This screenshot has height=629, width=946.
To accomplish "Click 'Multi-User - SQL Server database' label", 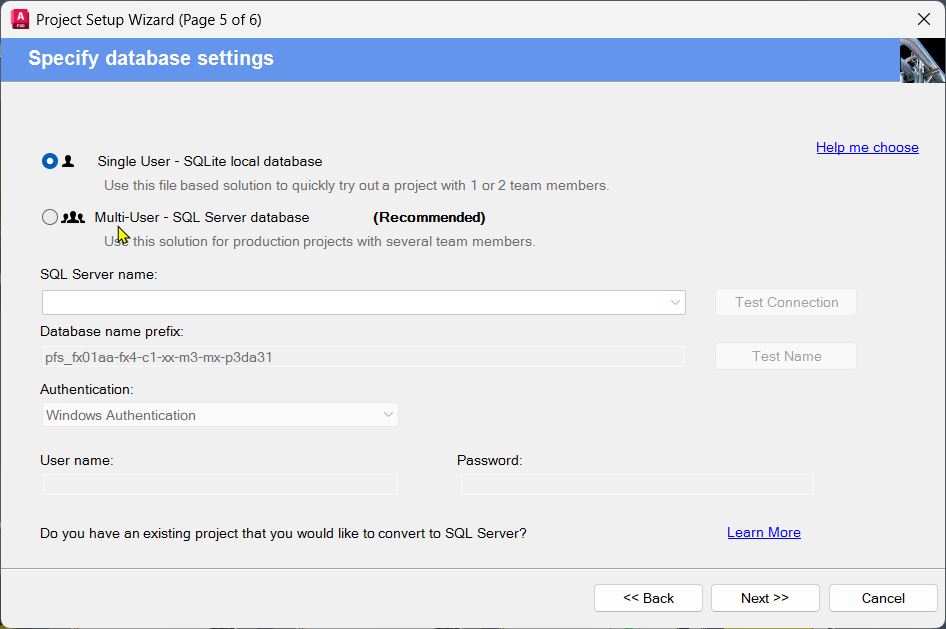I will [202, 217].
